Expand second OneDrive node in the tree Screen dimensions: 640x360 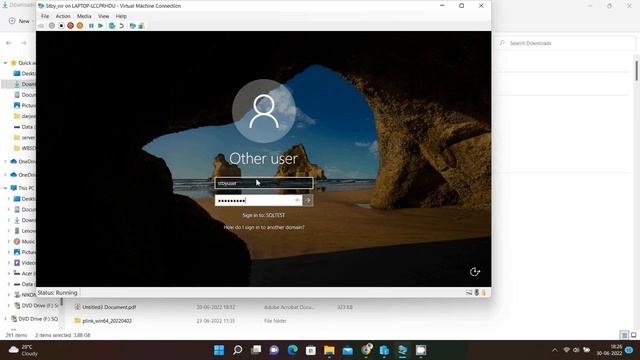point(5,175)
